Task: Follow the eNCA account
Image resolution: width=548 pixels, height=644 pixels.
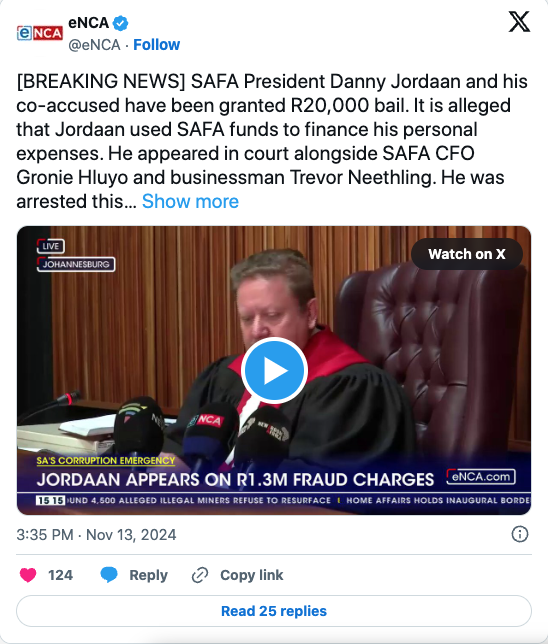Action: pyautogui.click(x=157, y=44)
